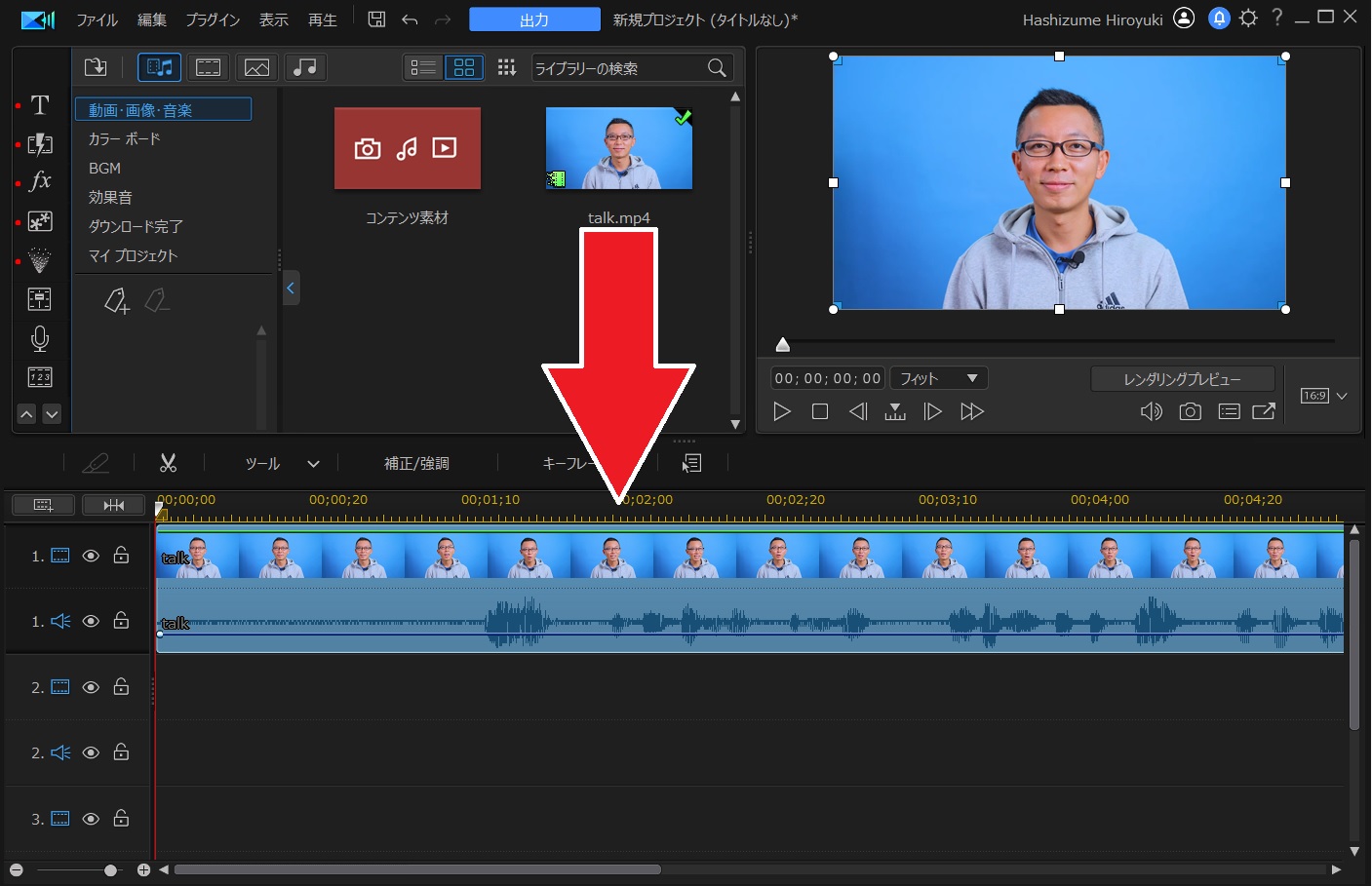The width and height of the screenshot is (1372, 886).
Task: Open the 表示 menu
Action: coord(274,19)
